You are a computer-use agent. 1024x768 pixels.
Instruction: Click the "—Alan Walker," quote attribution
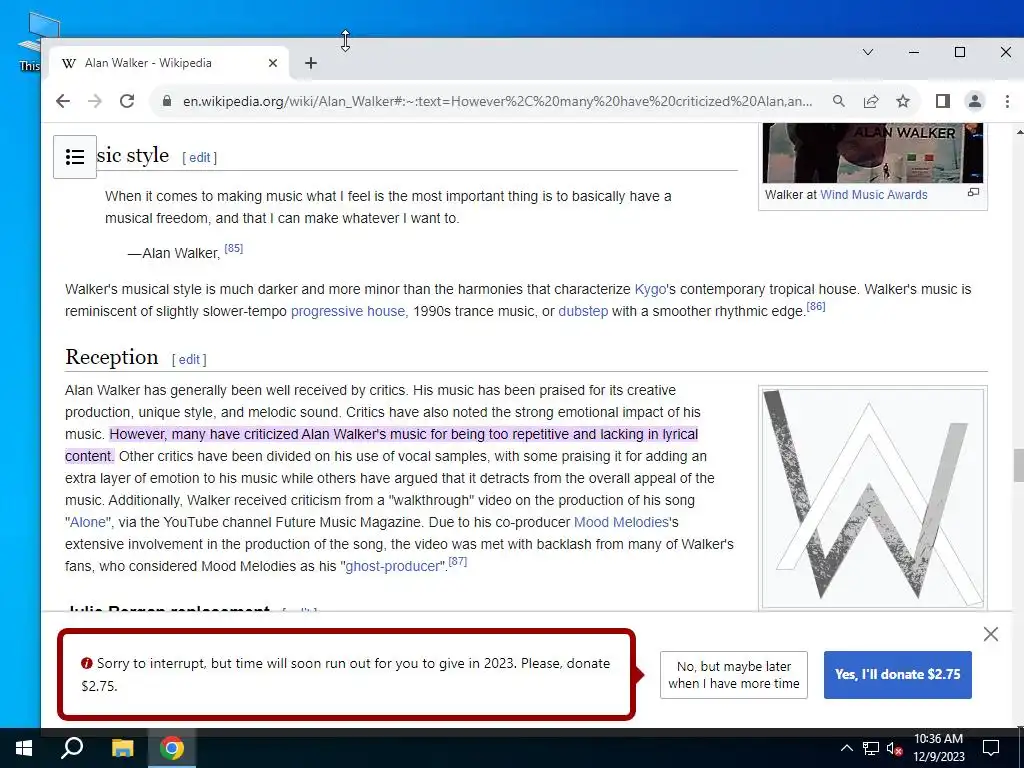(x=174, y=253)
